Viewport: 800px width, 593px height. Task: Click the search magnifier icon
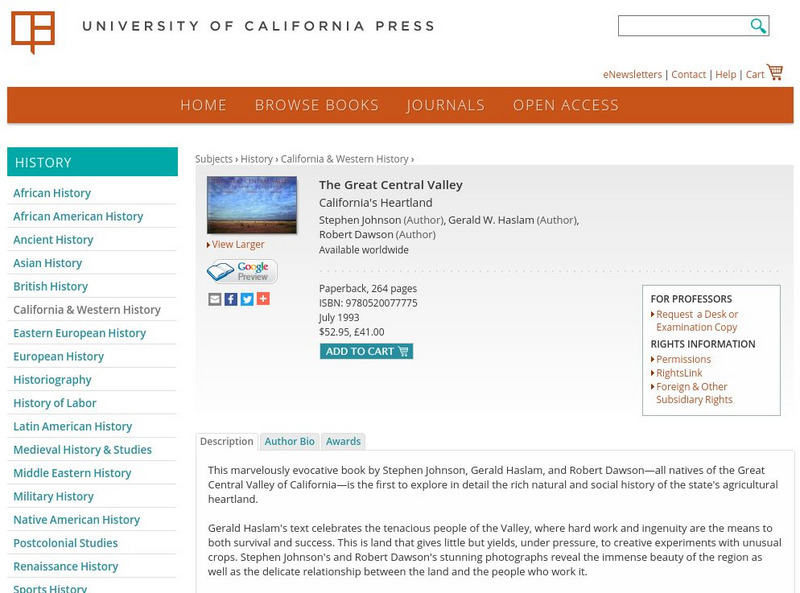pyautogui.click(x=758, y=26)
